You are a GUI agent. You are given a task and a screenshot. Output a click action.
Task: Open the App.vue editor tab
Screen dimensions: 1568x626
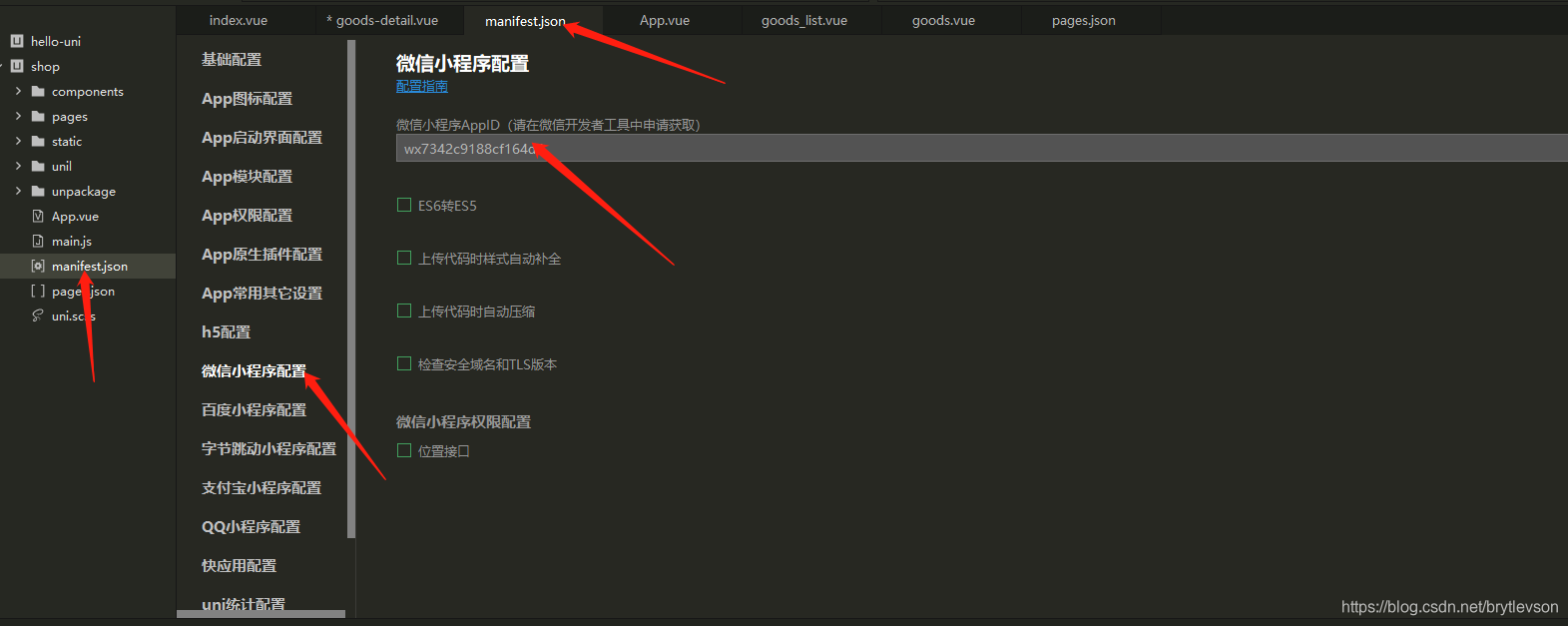[665, 20]
